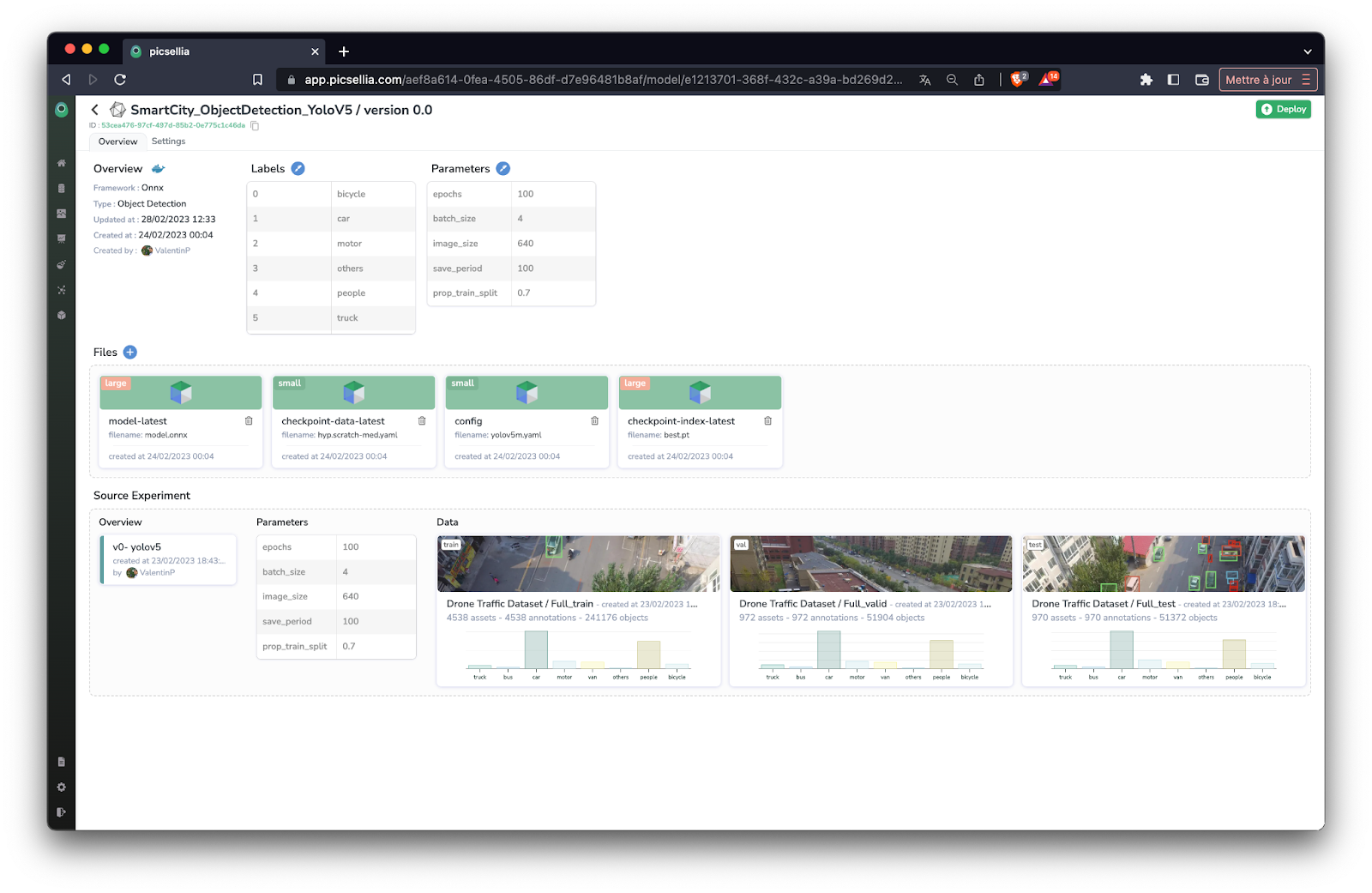1372x893 pixels.
Task: Click the logout icon in the sidebar's lower corner
Action: (x=61, y=812)
